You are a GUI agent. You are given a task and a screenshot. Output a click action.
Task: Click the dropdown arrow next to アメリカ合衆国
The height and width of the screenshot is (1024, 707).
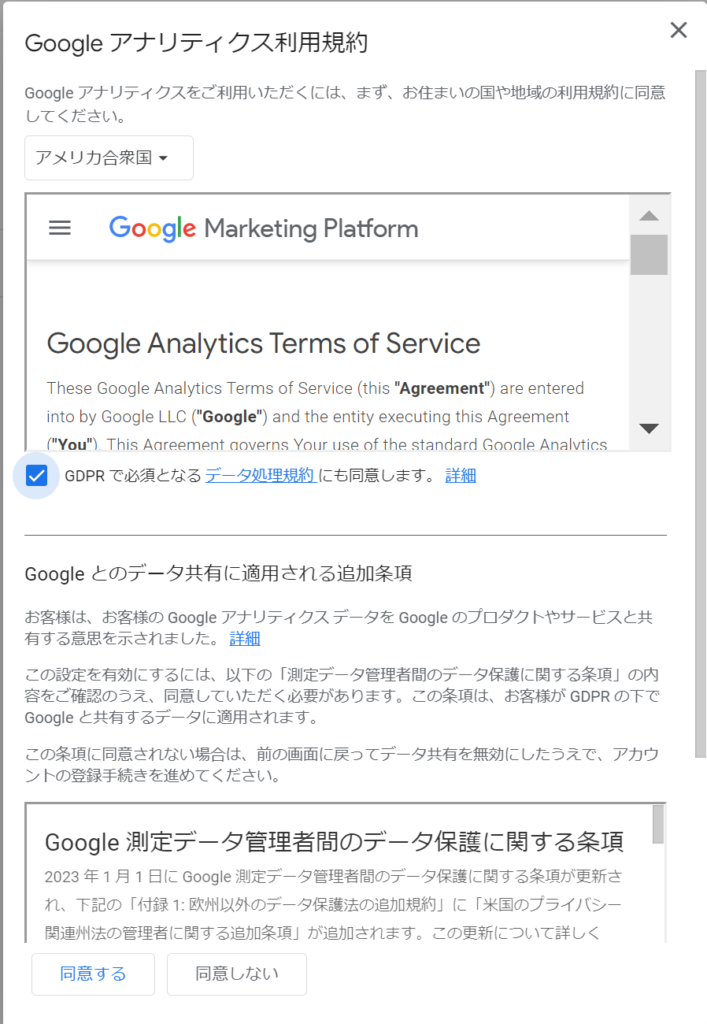pos(163,158)
